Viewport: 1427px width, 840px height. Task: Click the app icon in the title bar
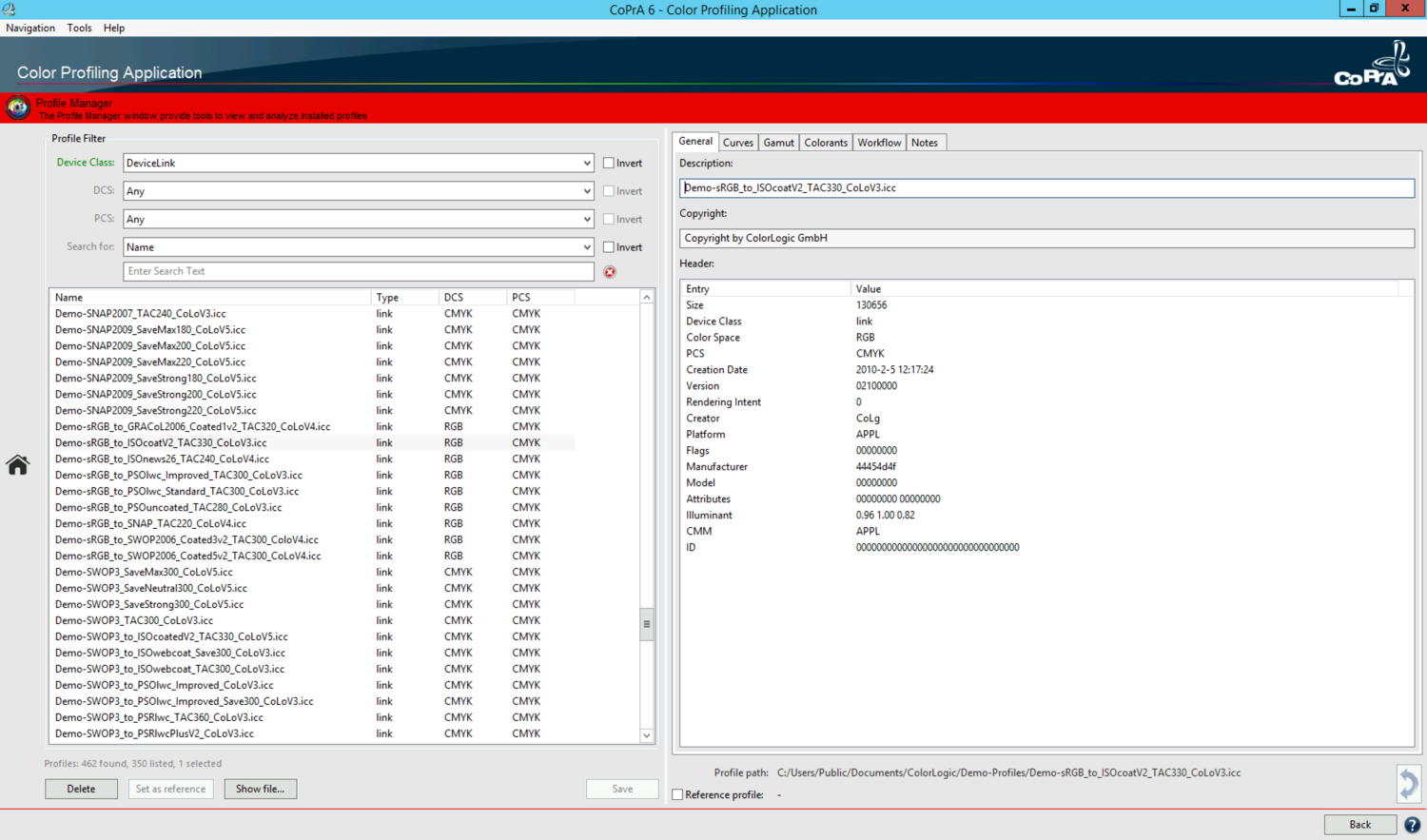click(10, 10)
